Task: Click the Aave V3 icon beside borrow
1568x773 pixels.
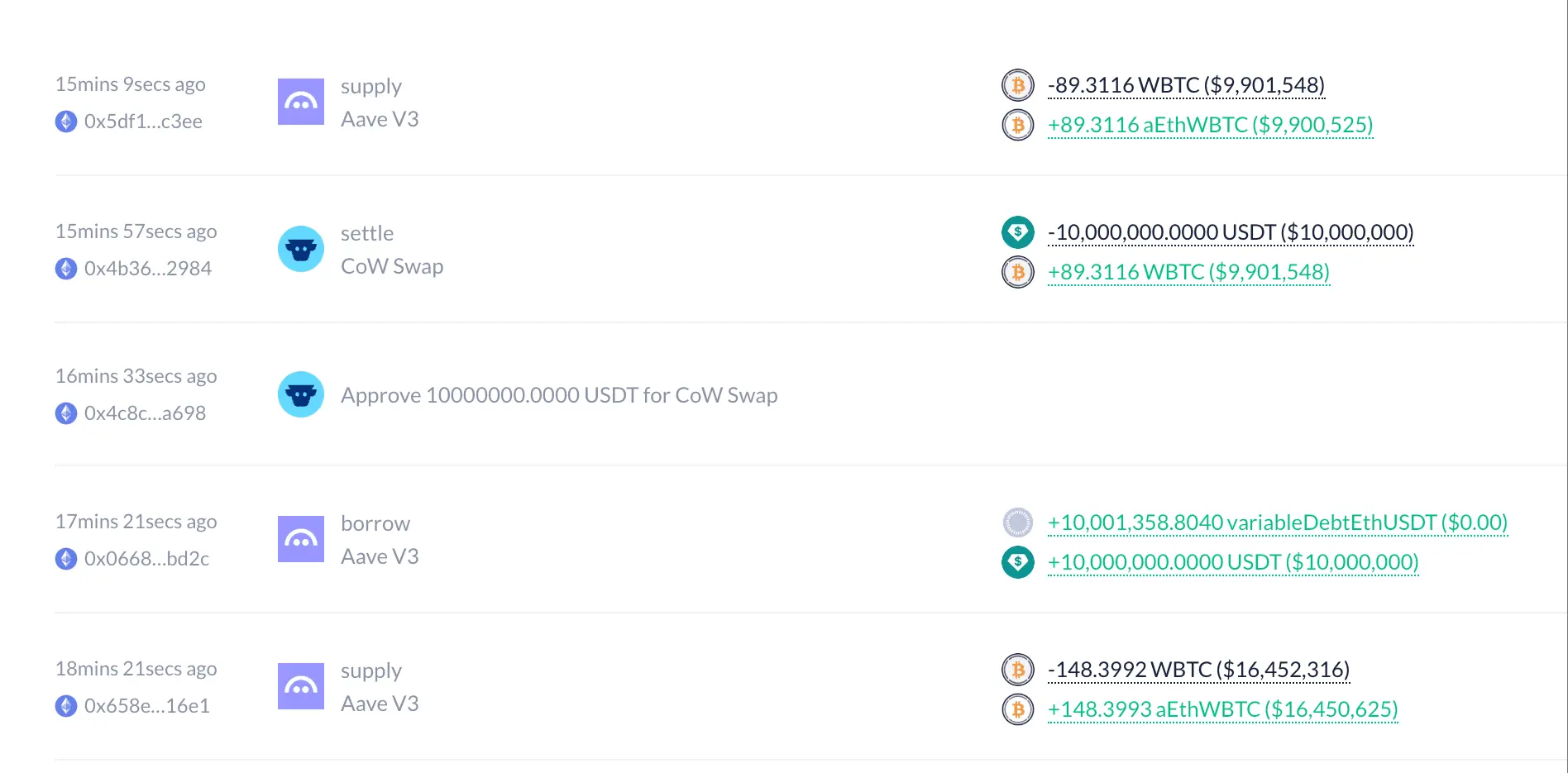Action: click(x=300, y=539)
